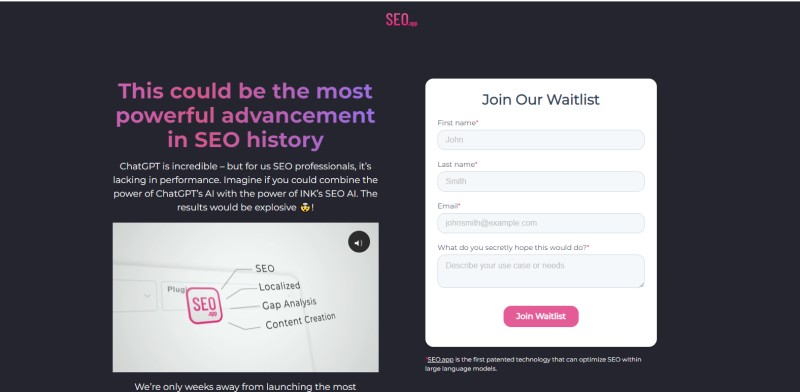Click the 'Gap Analysis' label in the video
800x392 pixels.
coord(289,304)
